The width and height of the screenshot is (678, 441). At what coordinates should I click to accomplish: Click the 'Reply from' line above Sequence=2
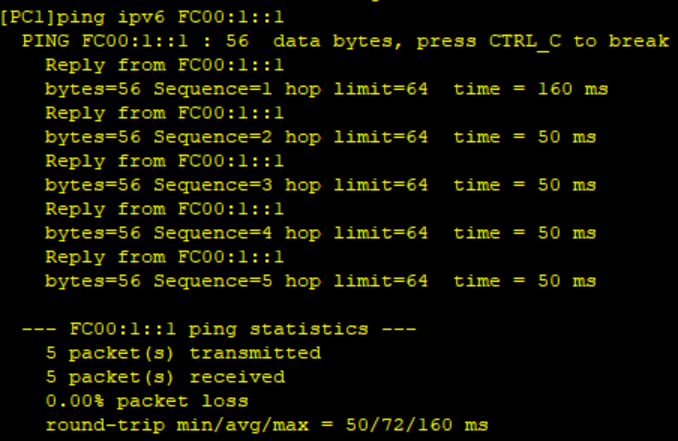tap(164, 113)
